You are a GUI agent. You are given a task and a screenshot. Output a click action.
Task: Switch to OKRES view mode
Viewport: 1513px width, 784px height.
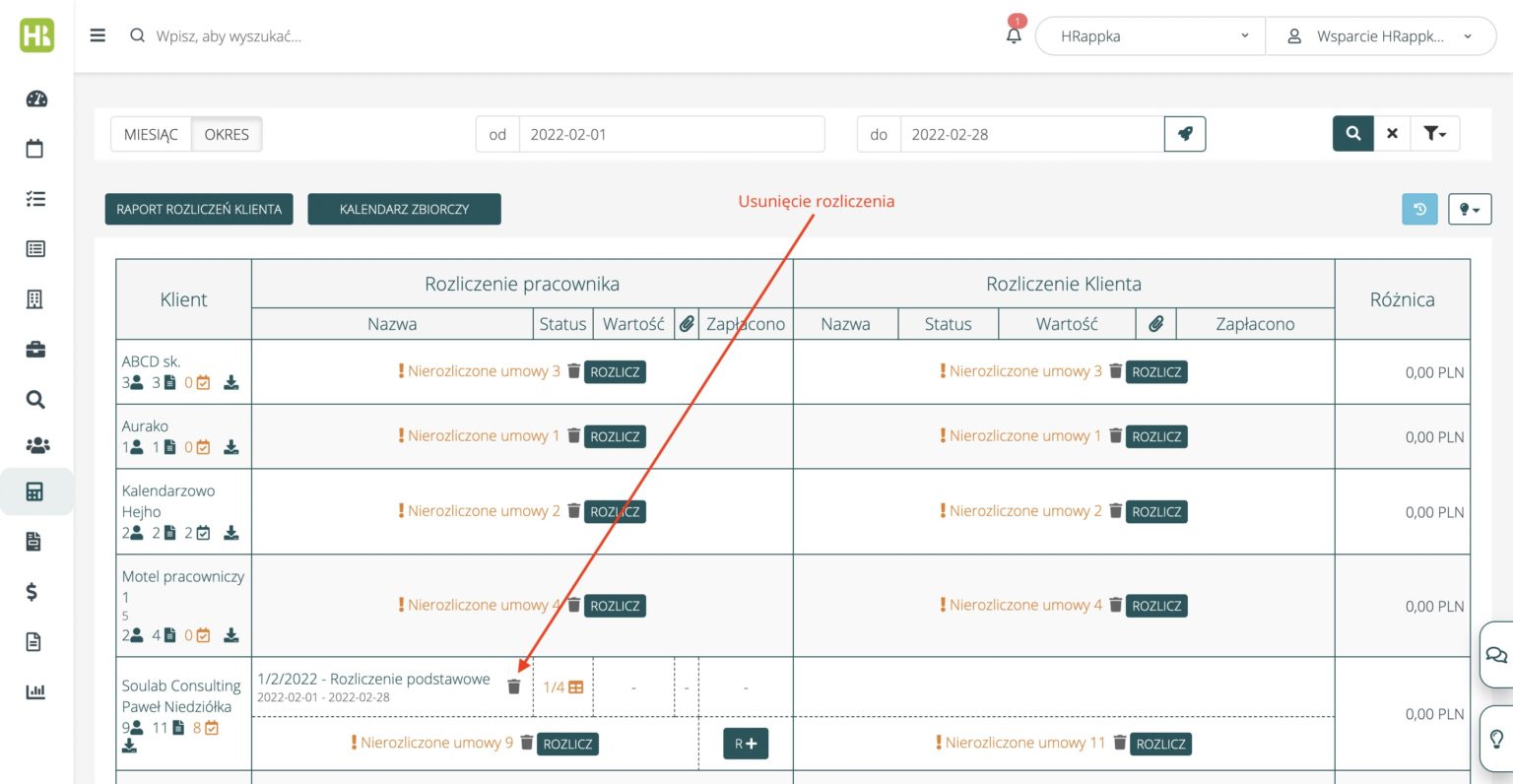(x=227, y=134)
